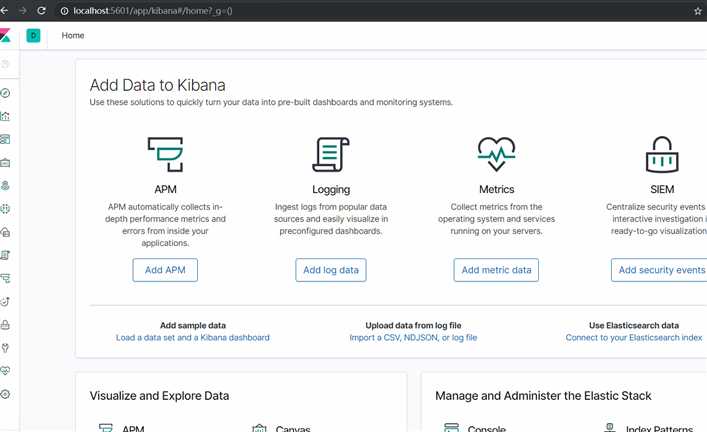Click the SIEM card title
Image resolution: width=707 pixels, height=432 pixels.
(662, 189)
